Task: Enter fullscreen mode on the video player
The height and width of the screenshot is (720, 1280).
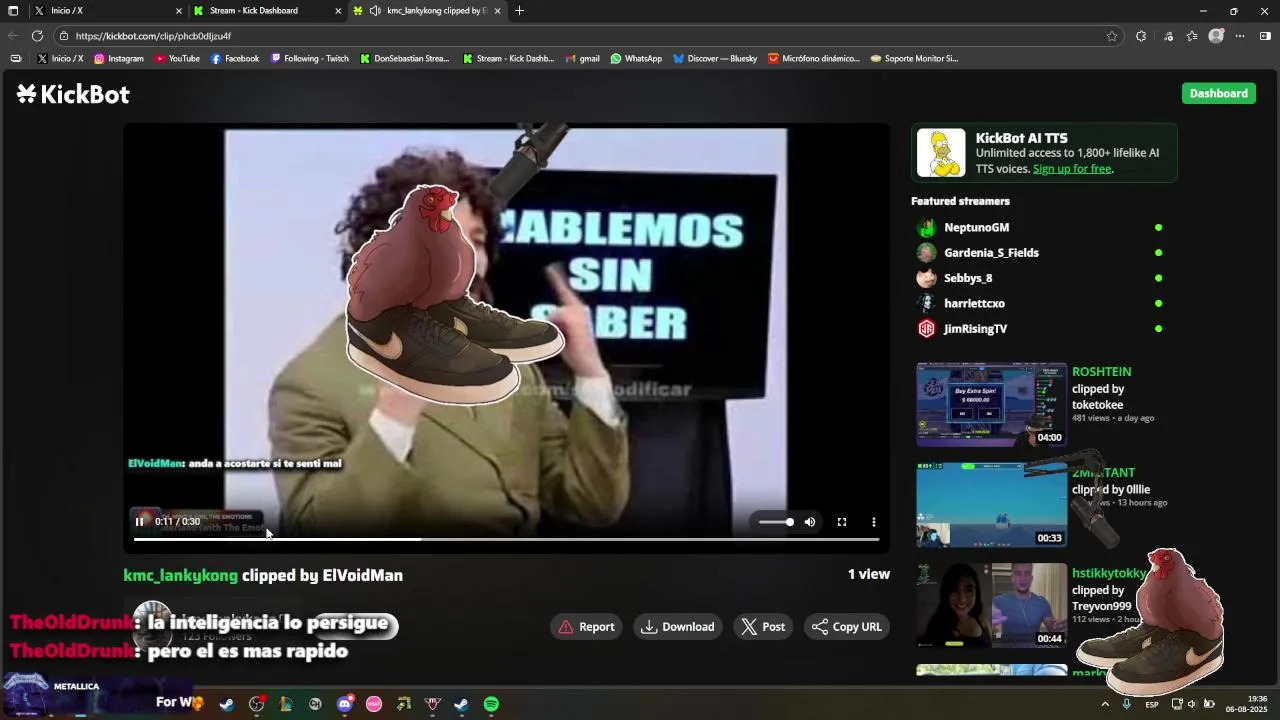Action: pos(842,522)
